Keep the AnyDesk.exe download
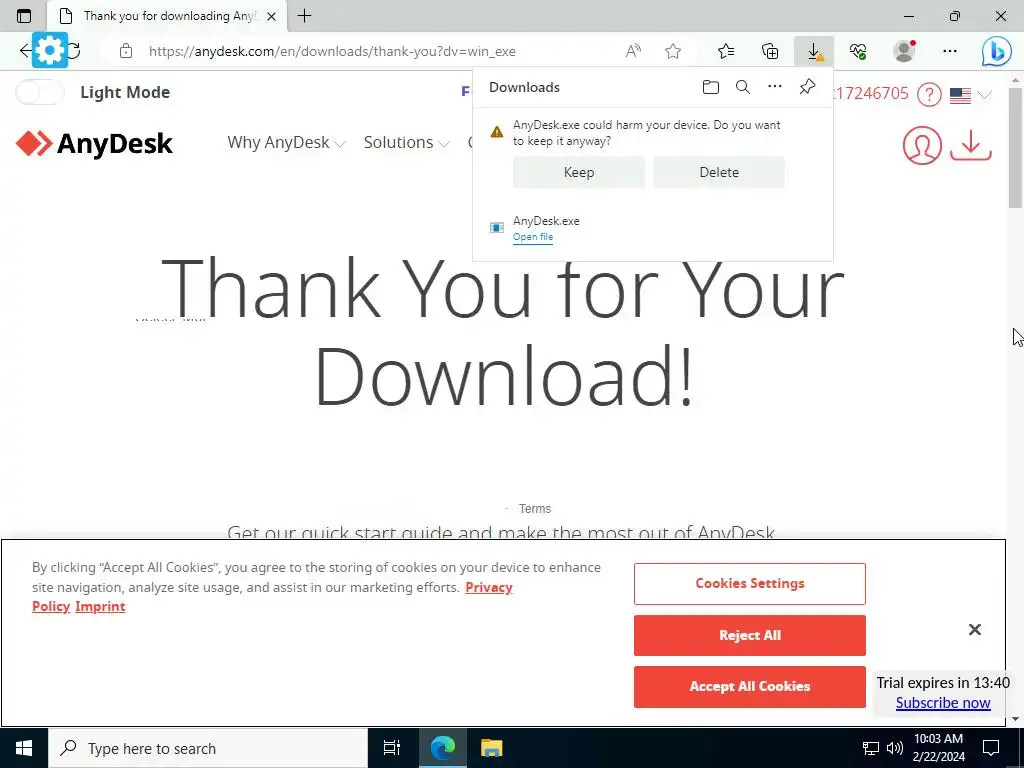1024x768 pixels. (x=579, y=172)
